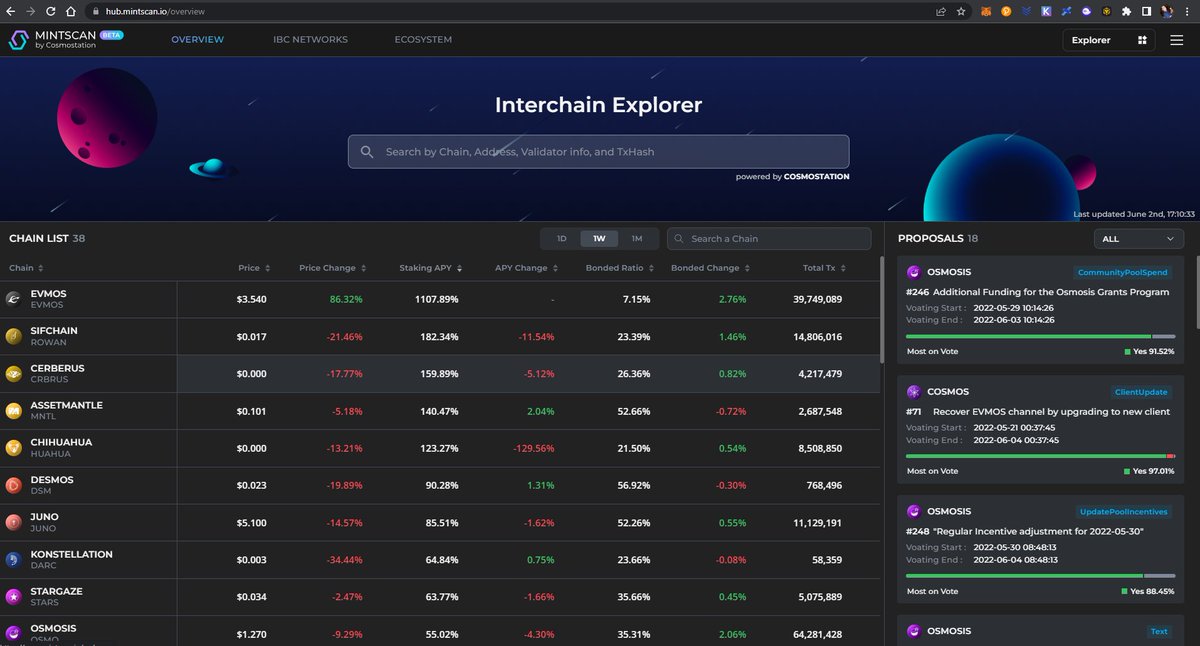Viewport: 1200px width, 646px height.
Task: Click the chain list vertical scrollbar
Action: (x=881, y=310)
